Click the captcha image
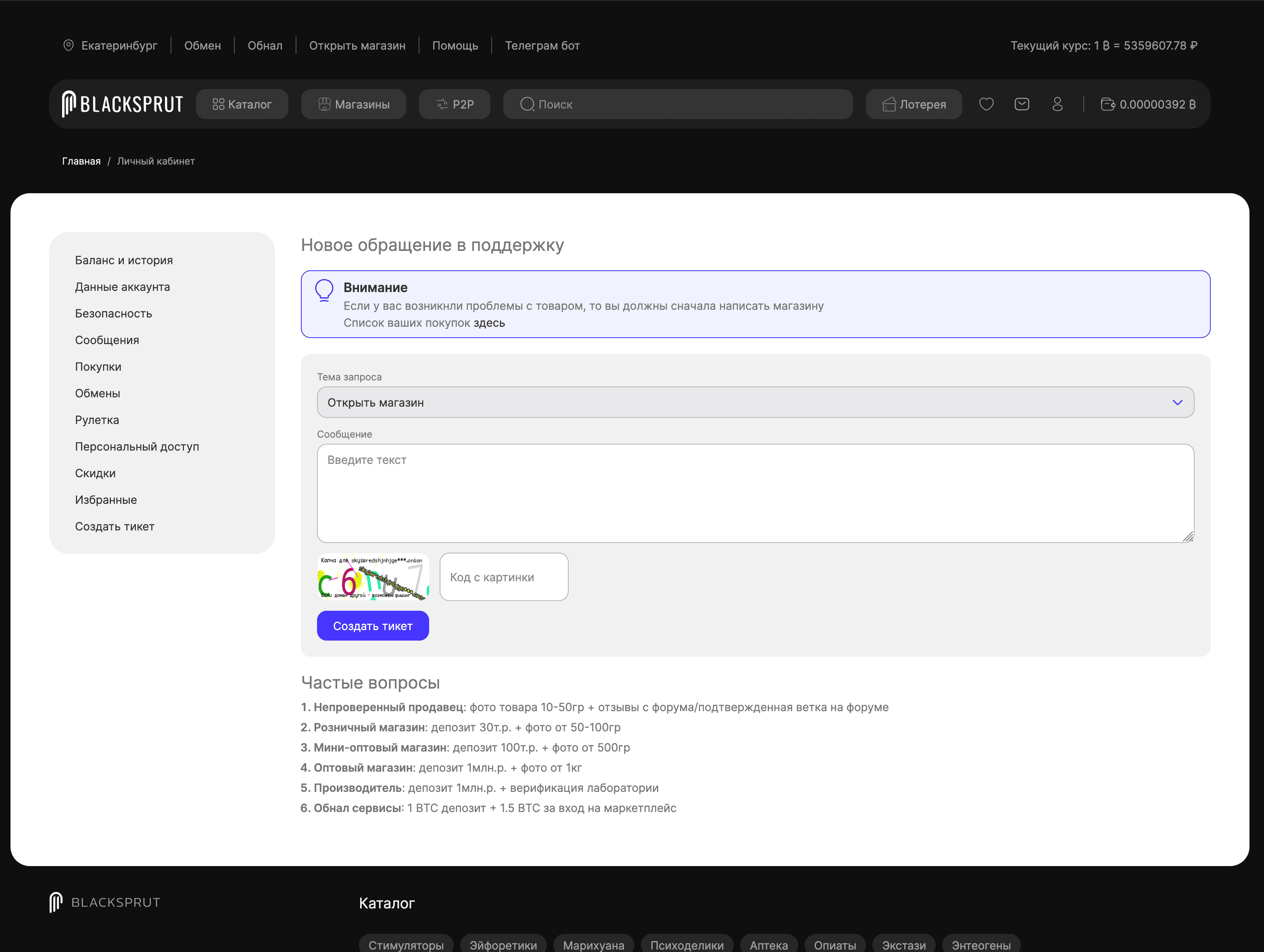The height and width of the screenshot is (952, 1264). click(373, 577)
